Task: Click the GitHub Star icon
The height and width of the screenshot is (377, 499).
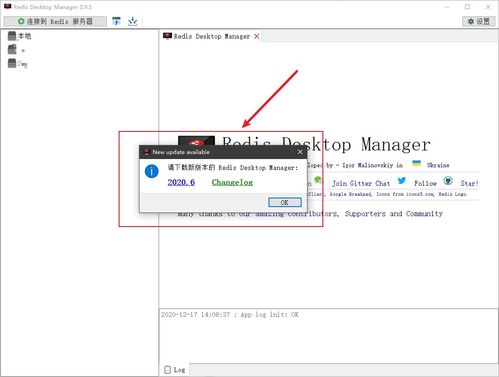Action: click(x=448, y=181)
